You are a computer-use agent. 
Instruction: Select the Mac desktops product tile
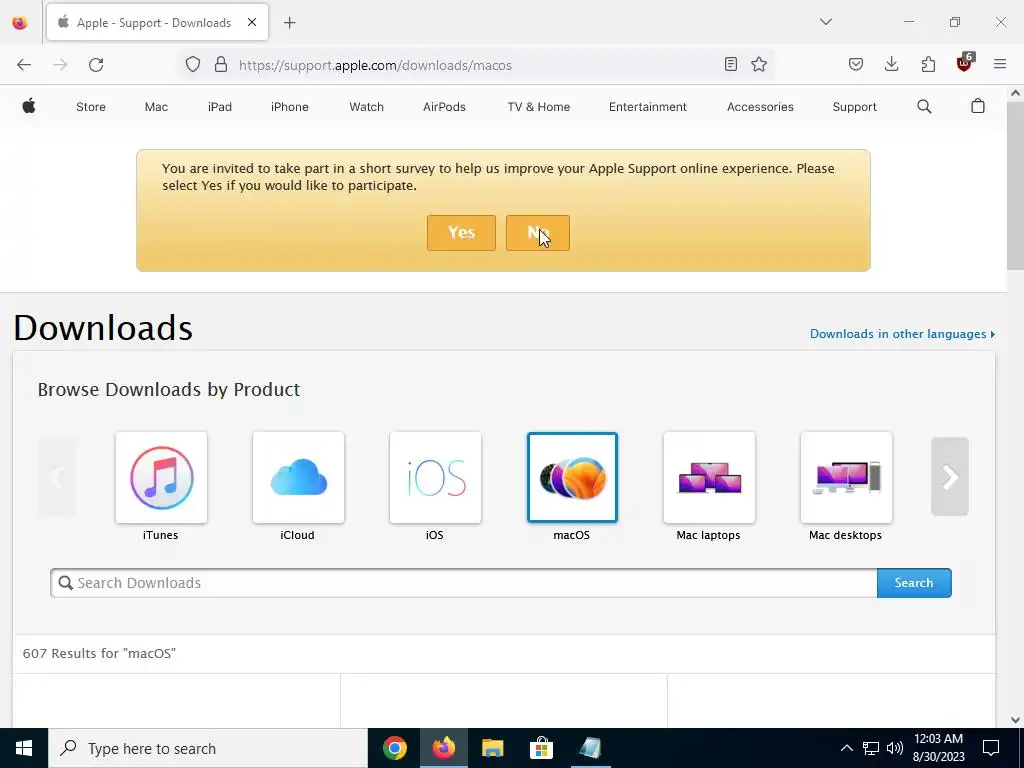click(846, 477)
